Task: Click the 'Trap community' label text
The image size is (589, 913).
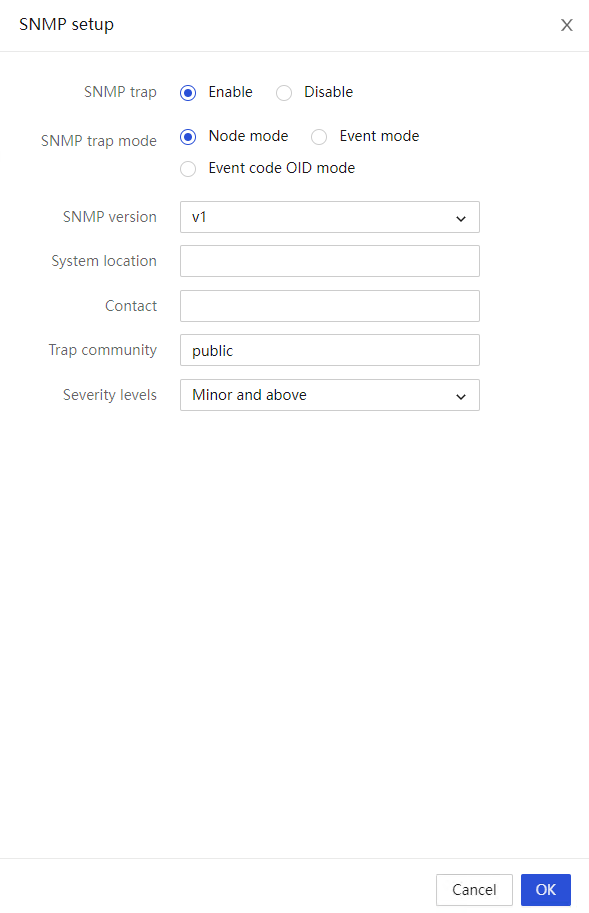Action: tap(102, 350)
